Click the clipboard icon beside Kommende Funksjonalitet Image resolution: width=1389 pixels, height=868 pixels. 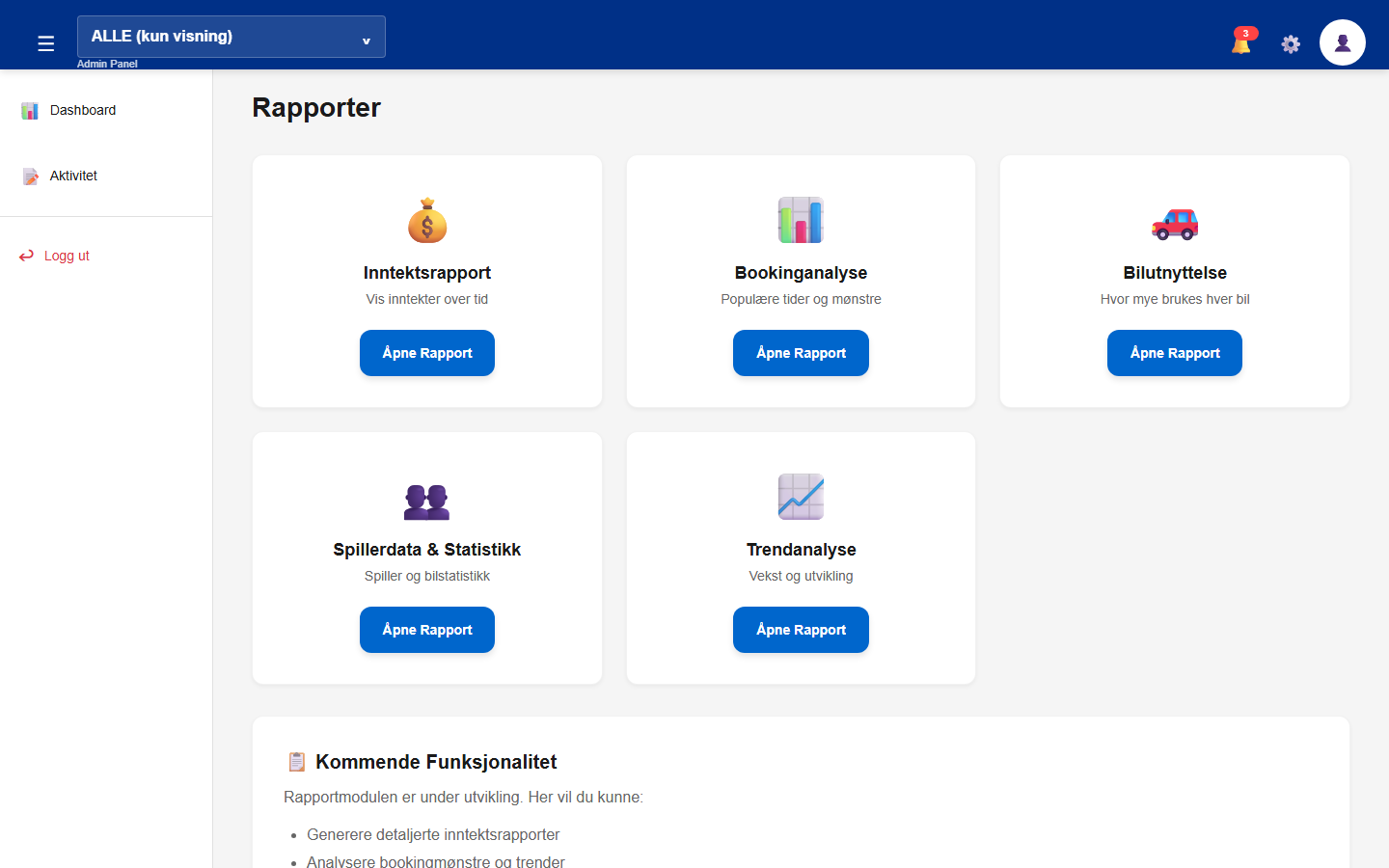click(297, 762)
